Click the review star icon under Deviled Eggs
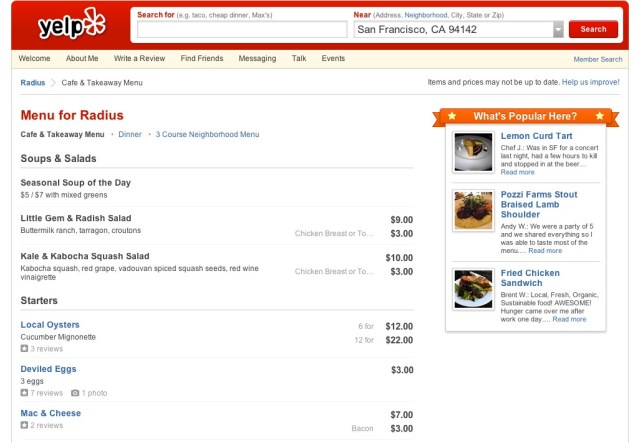Screen dimensions: 640x443 (x=25, y=393)
